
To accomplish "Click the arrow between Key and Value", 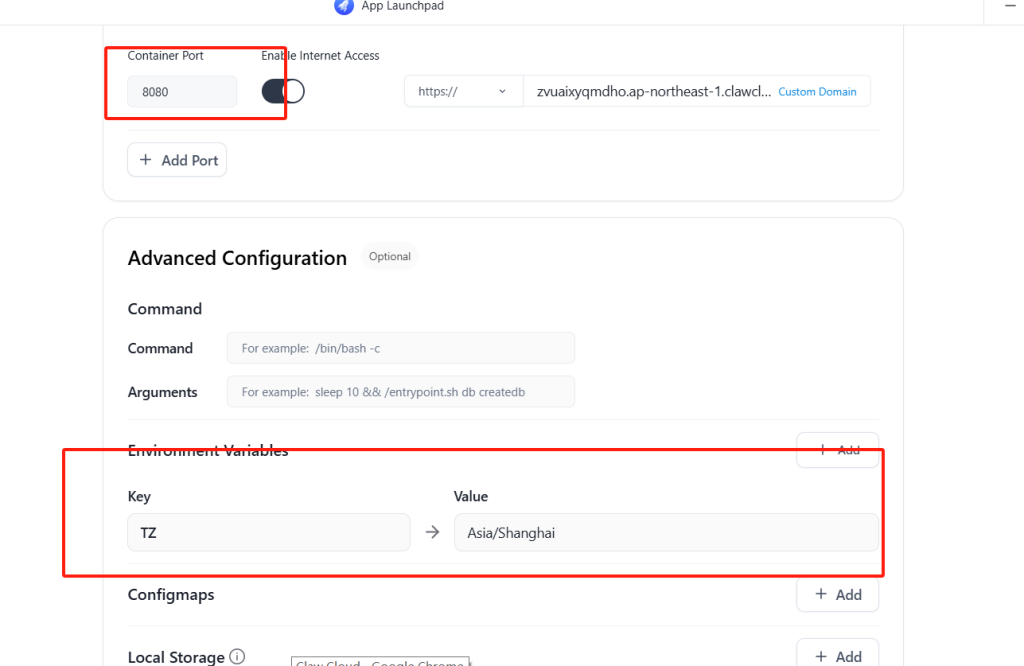I will tap(432, 533).
